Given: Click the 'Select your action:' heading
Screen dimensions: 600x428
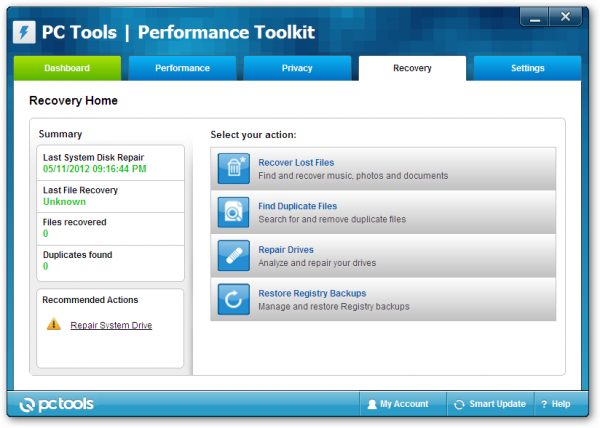Looking at the screenshot, I should click(x=253, y=135).
